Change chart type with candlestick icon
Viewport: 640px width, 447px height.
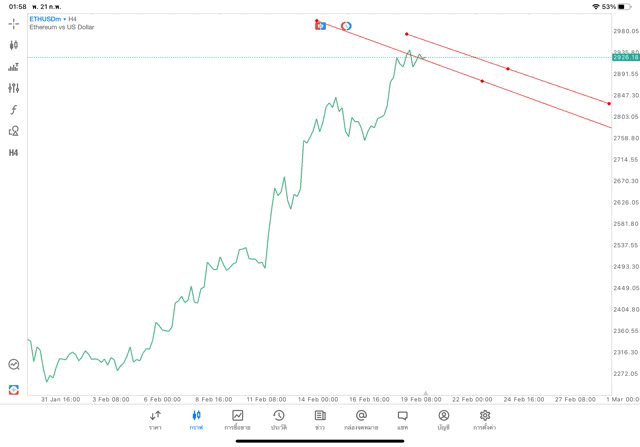coord(14,45)
